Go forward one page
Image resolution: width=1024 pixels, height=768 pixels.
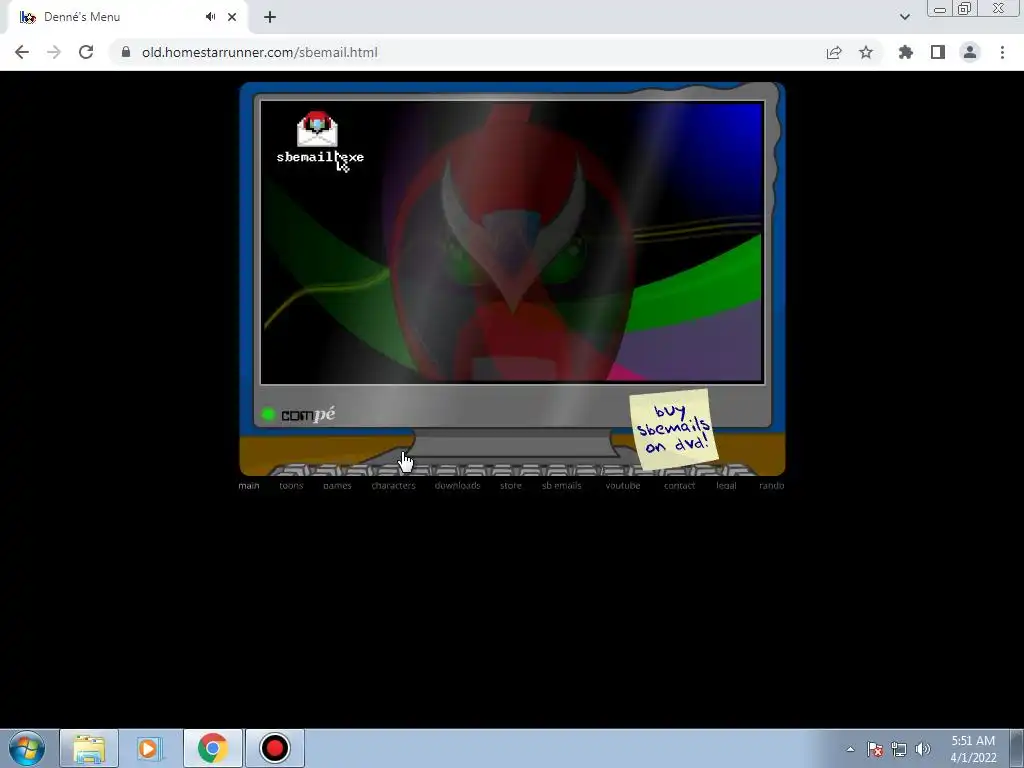(54, 52)
